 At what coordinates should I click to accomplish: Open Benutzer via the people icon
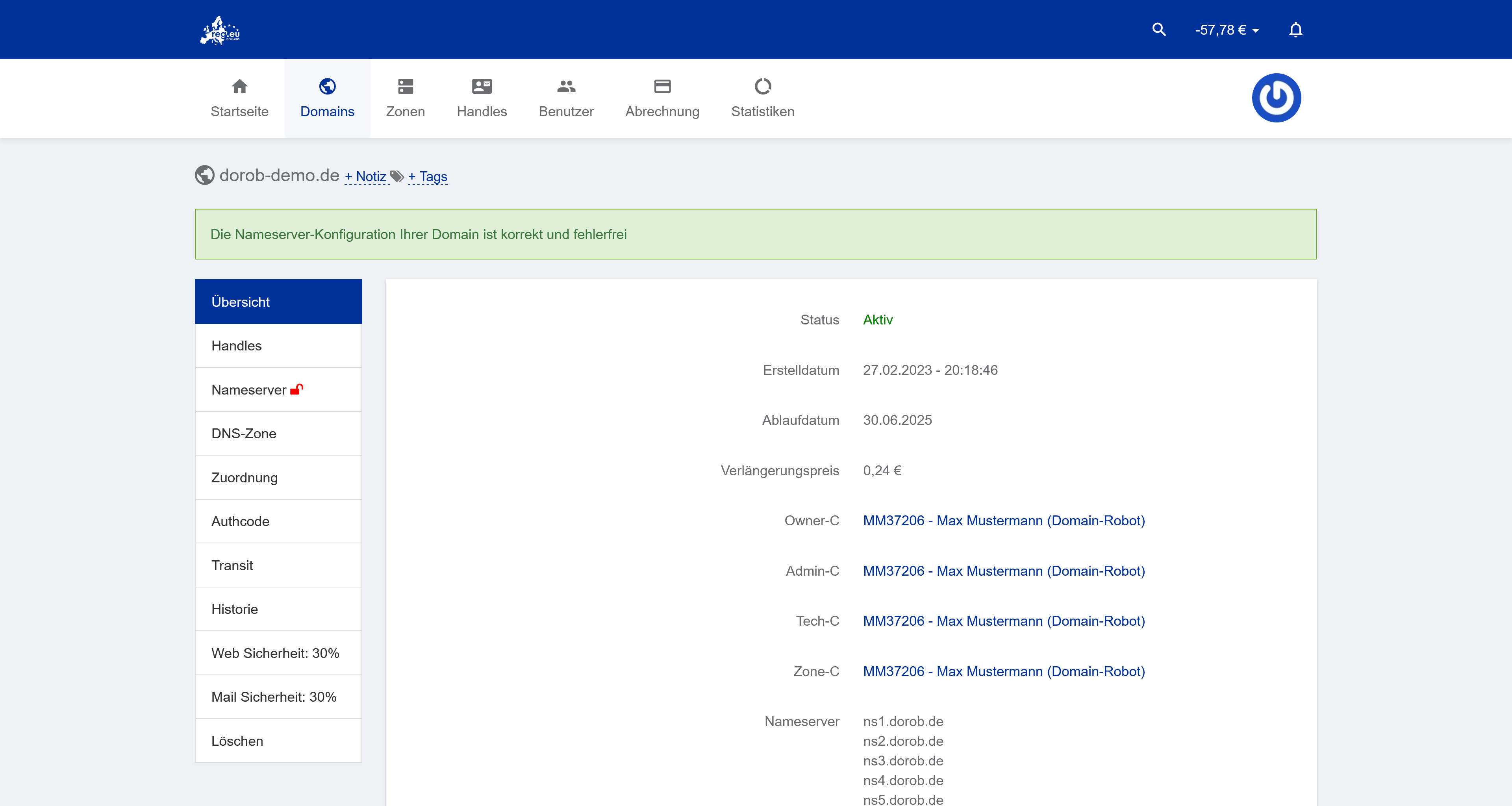coord(566,87)
